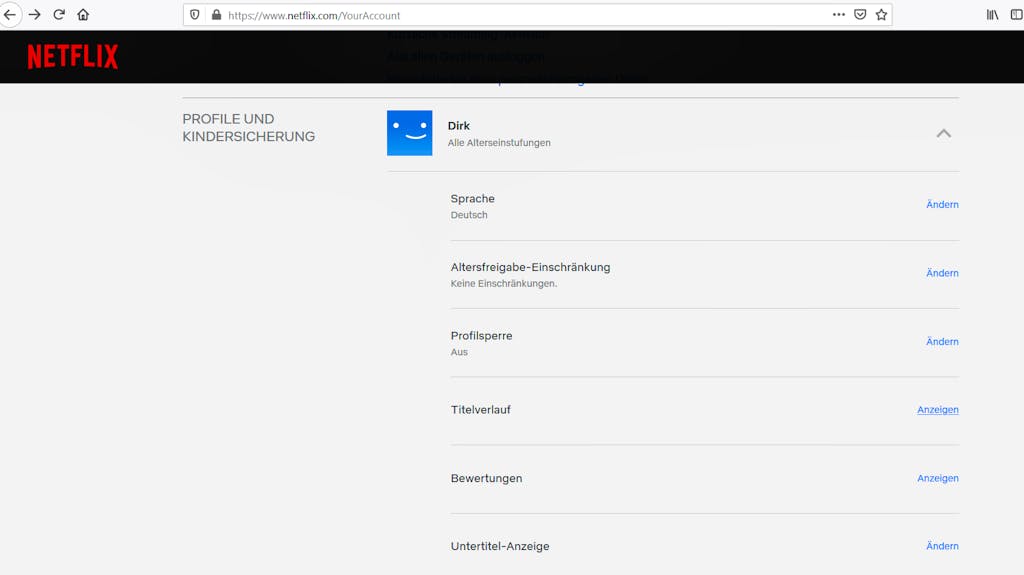Open the Firefox library icon
This screenshot has width=1024, height=575.
tap(993, 15)
